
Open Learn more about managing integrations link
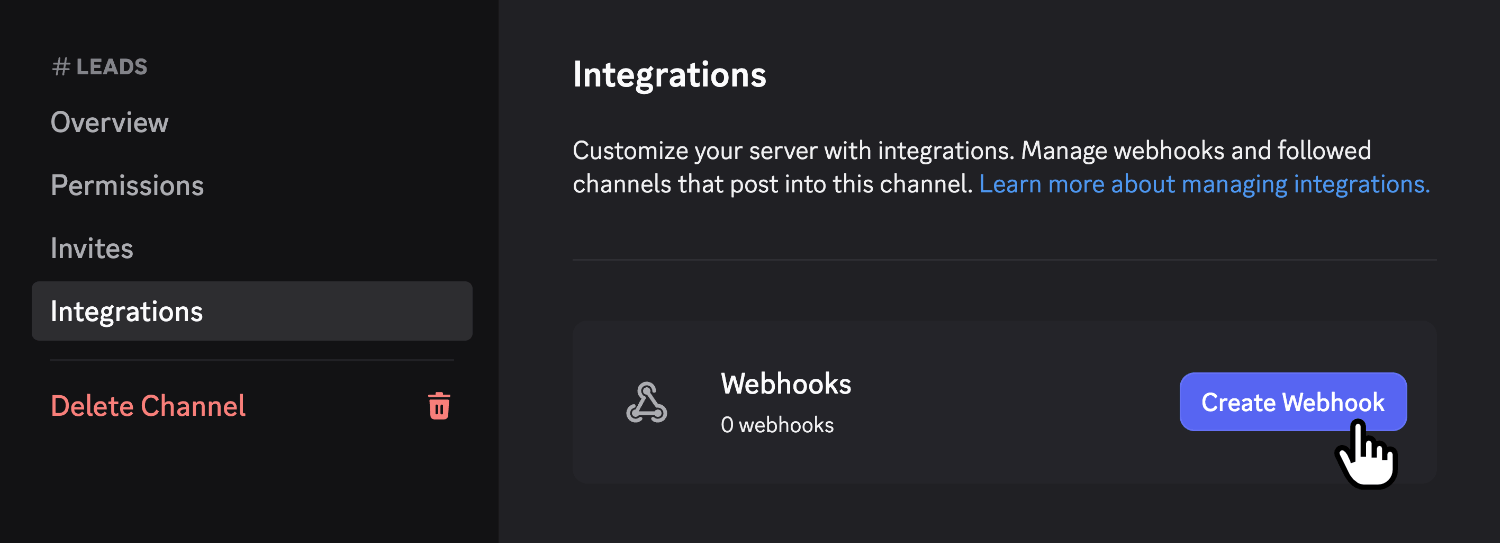tap(1204, 184)
